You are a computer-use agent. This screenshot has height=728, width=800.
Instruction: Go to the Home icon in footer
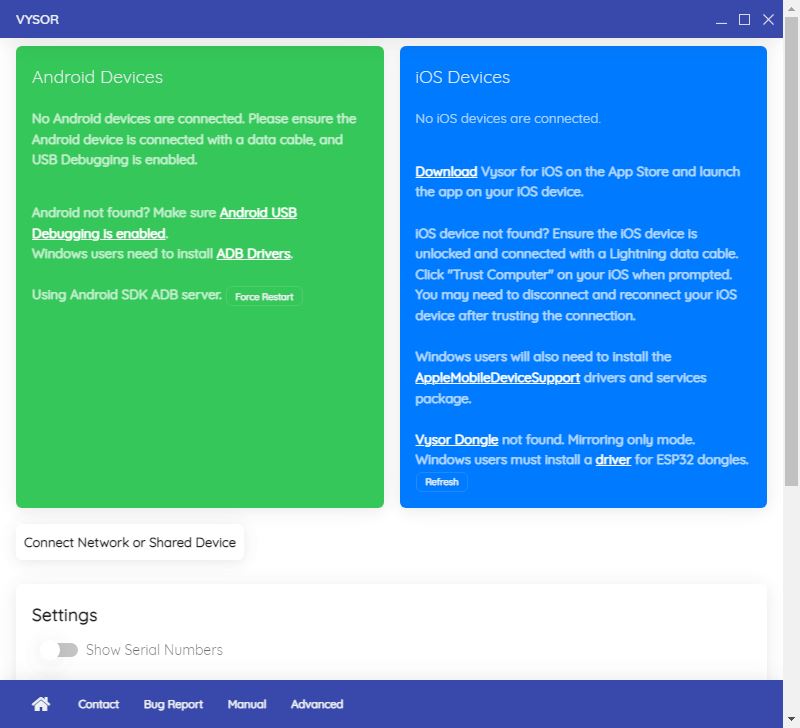coord(41,704)
